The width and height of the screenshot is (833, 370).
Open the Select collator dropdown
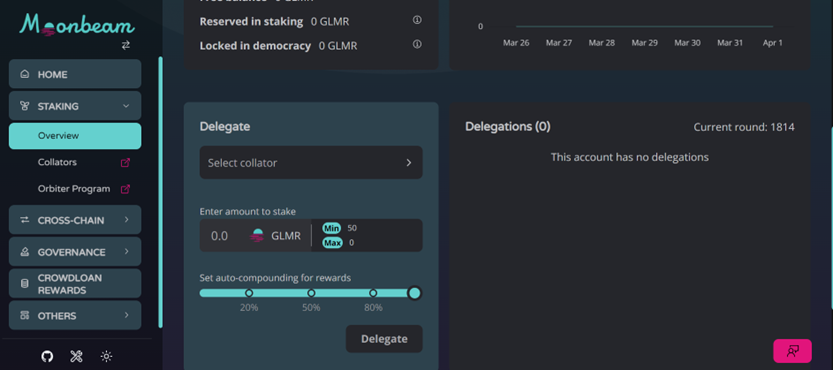pos(311,163)
